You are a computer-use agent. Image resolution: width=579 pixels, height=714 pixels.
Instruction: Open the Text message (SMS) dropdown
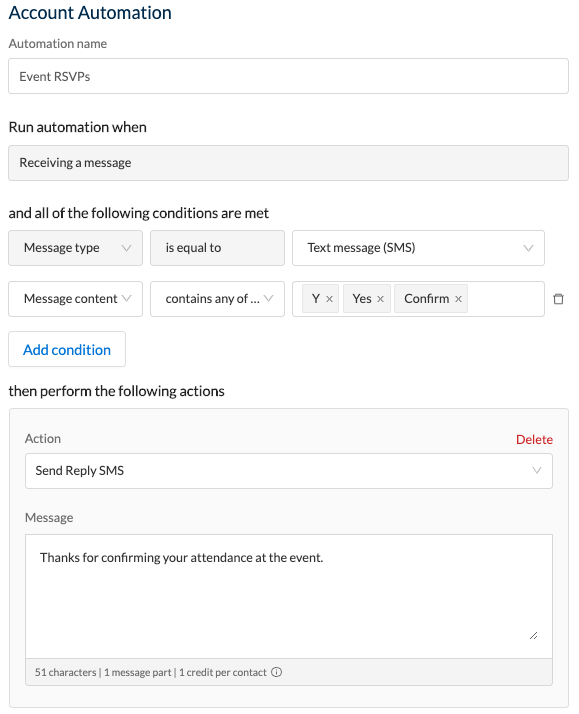pos(418,248)
